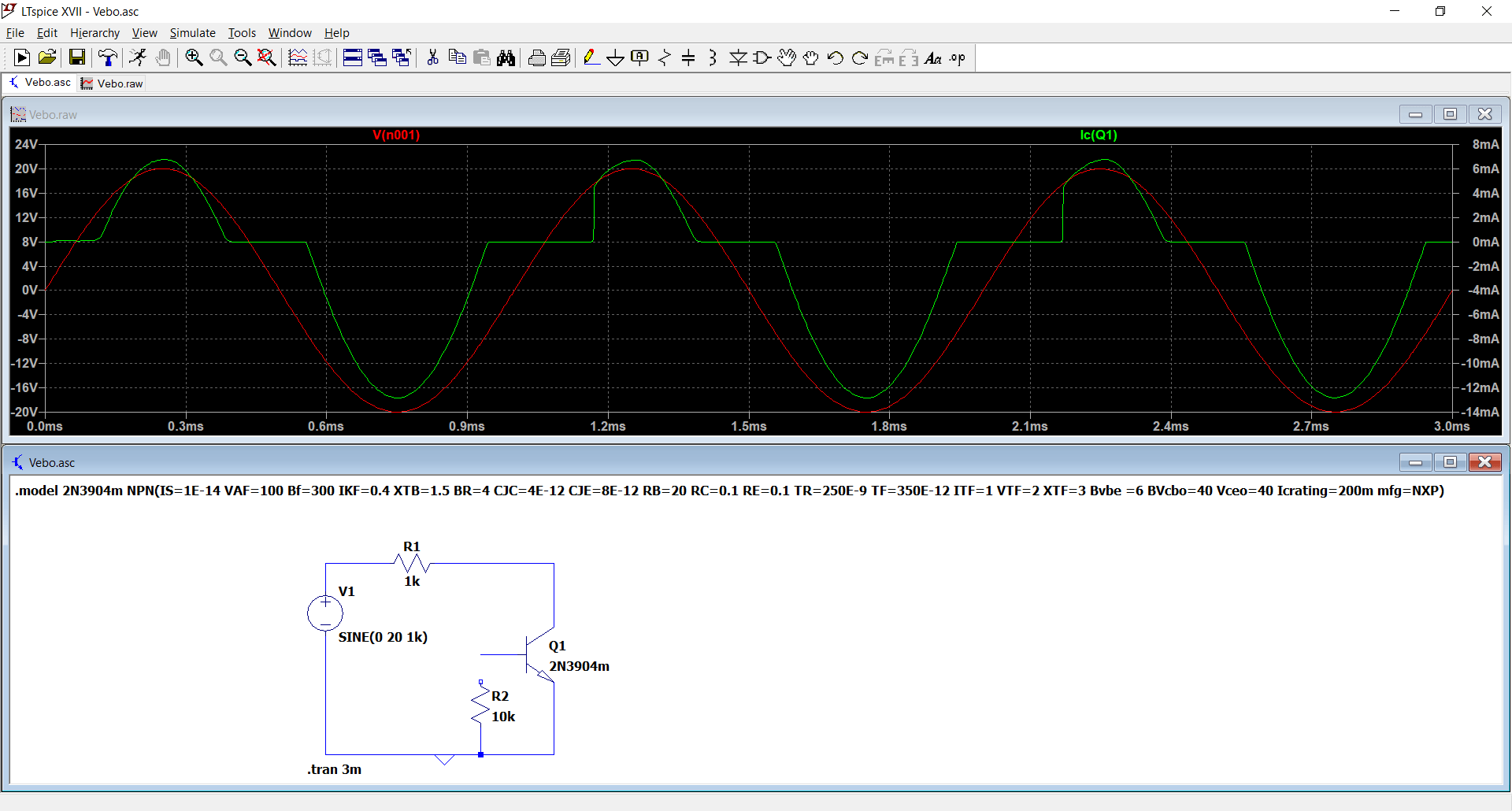Switch to the Vebo.raw tab
1512x811 pixels.
point(112,83)
